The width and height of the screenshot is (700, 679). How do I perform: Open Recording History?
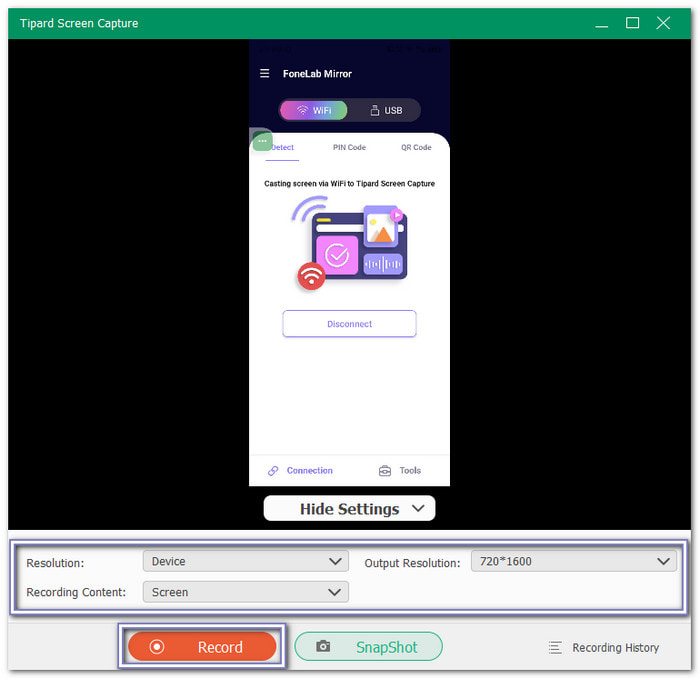point(604,647)
